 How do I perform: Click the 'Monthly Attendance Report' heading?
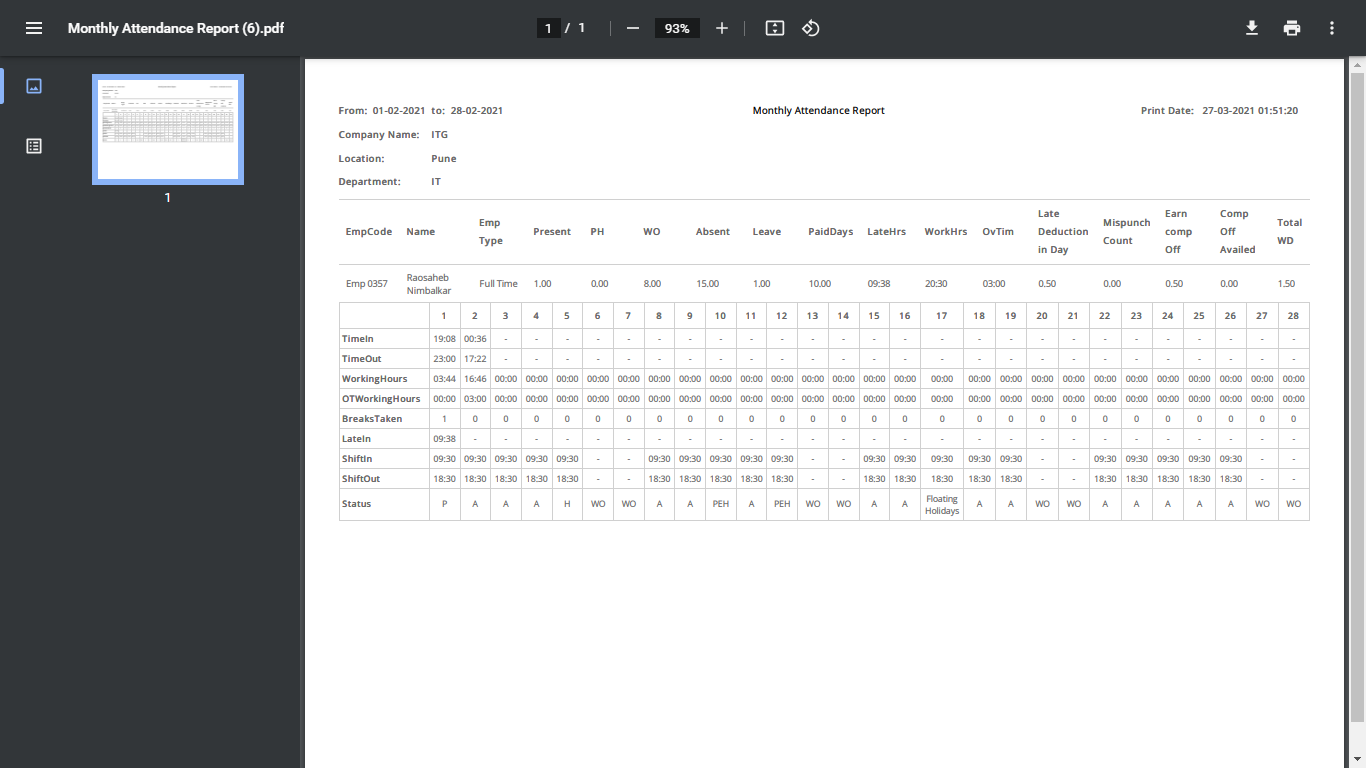pos(819,111)
